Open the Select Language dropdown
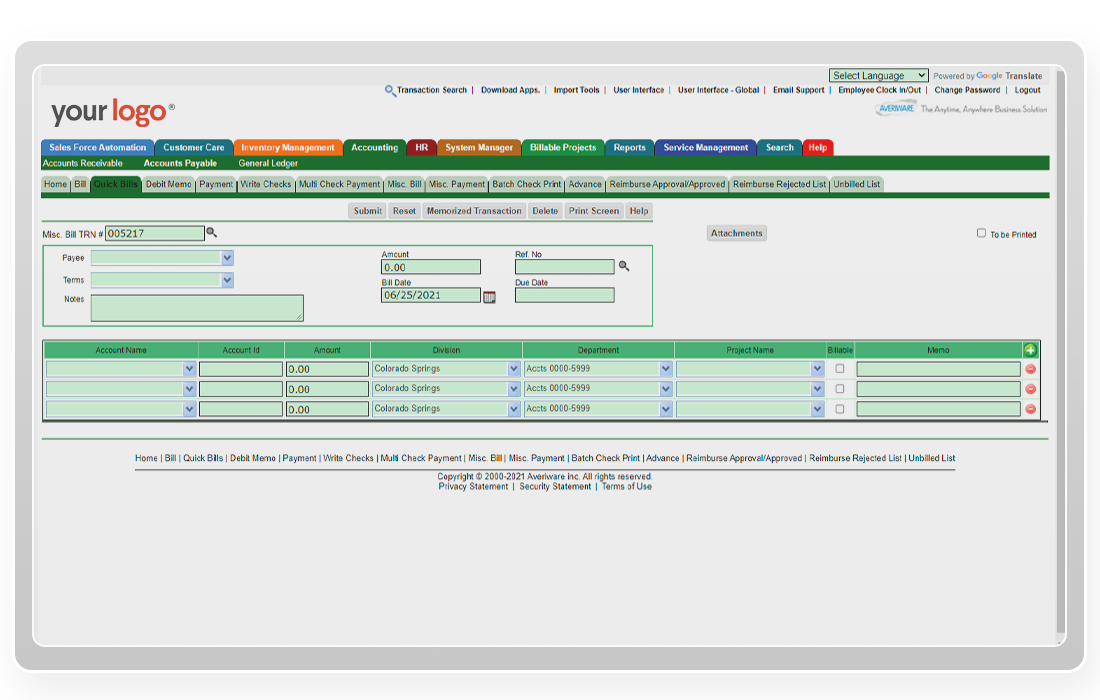The height and width of the screenshot is (700, 1100). pos(878,75)
